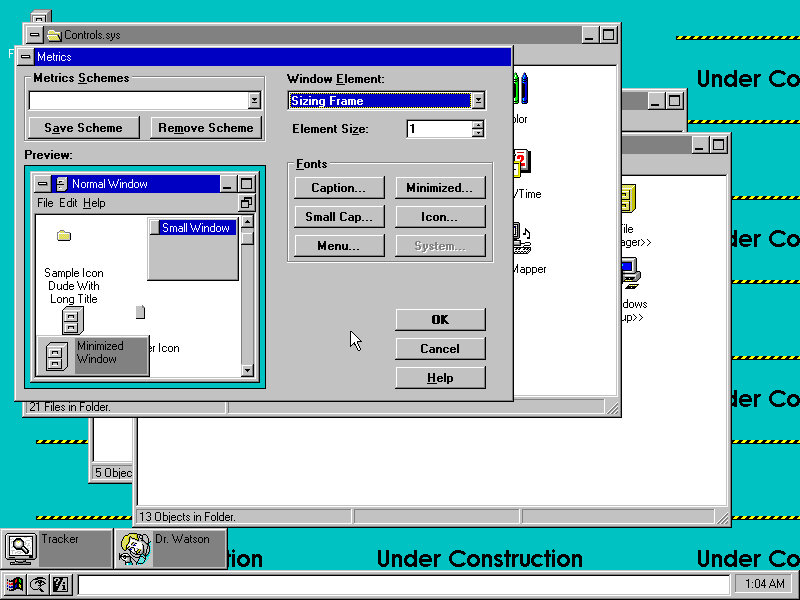
Task: Click the preview window vertical scrollbar thumb
Action: coord(247,238)
